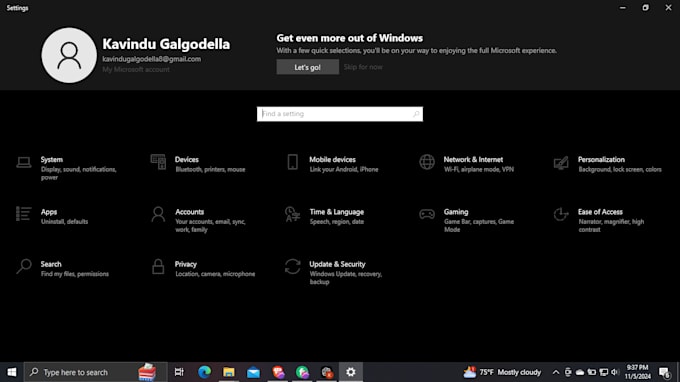The height and width of the screenshot is (382, 680).
Task: Click the Gmail address under the account name
Action: (151, 59)
